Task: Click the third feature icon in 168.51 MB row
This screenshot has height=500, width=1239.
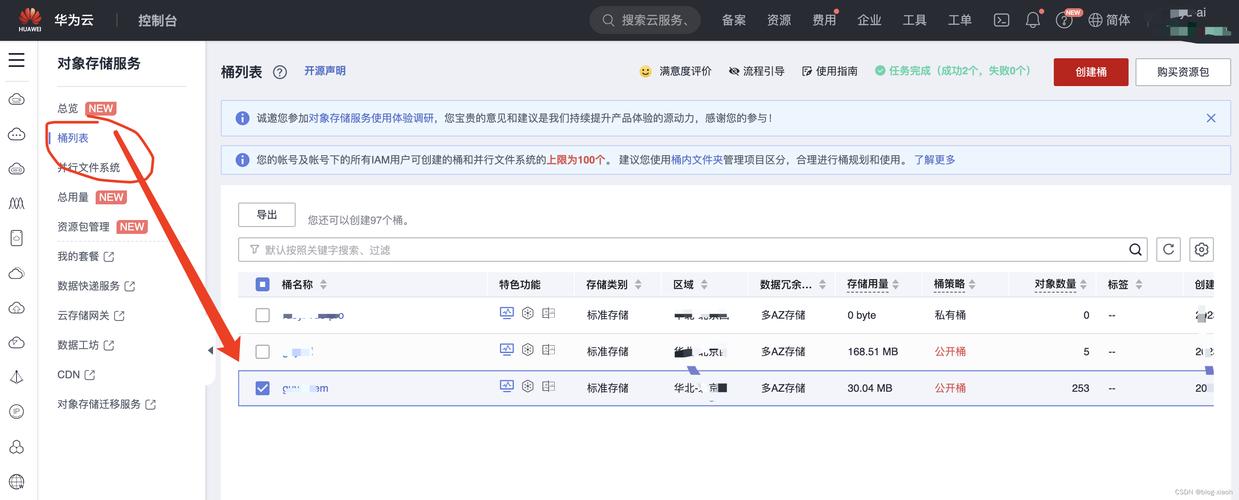Action: 548,351
